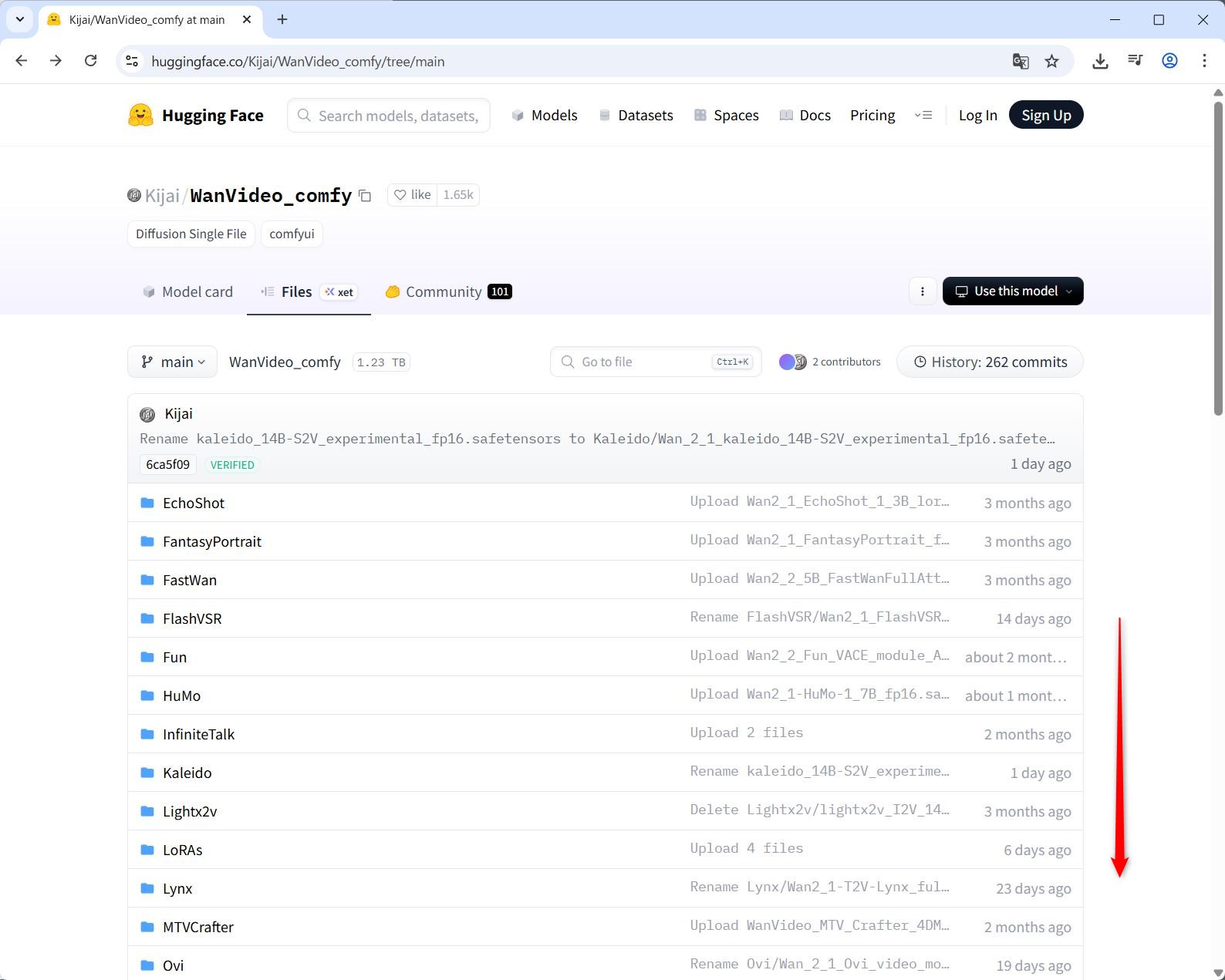1225x980 pixels.
Task: Focus the Go to file field
Action: (x=644, y=362)
